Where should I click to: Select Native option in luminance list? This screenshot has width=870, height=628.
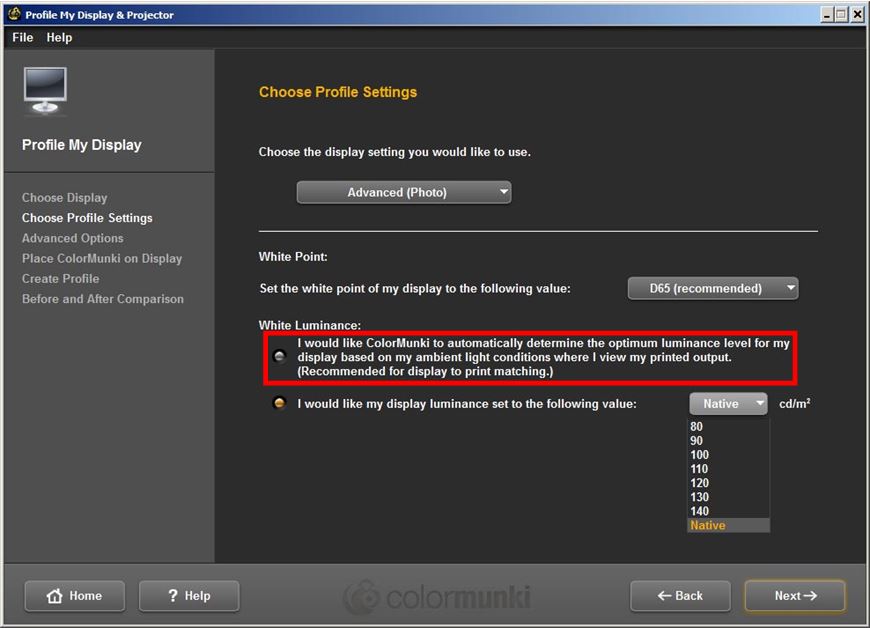coord(708,525)
